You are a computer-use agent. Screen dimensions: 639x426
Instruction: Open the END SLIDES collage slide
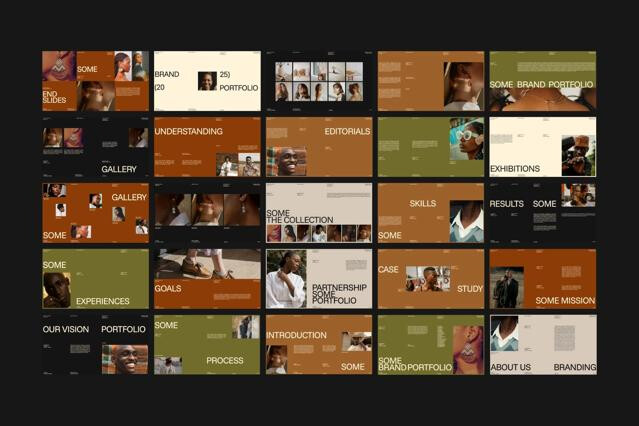point(95,81)
